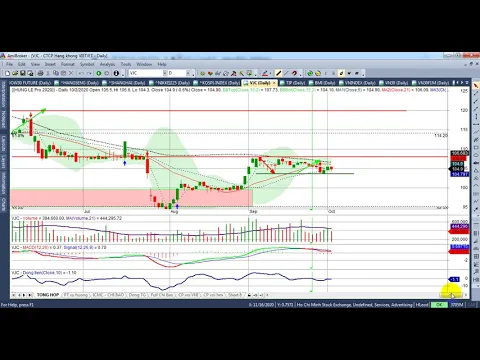Click the black info circle icon
Screen dimensions: 480x360
click(x=116, y=73)
